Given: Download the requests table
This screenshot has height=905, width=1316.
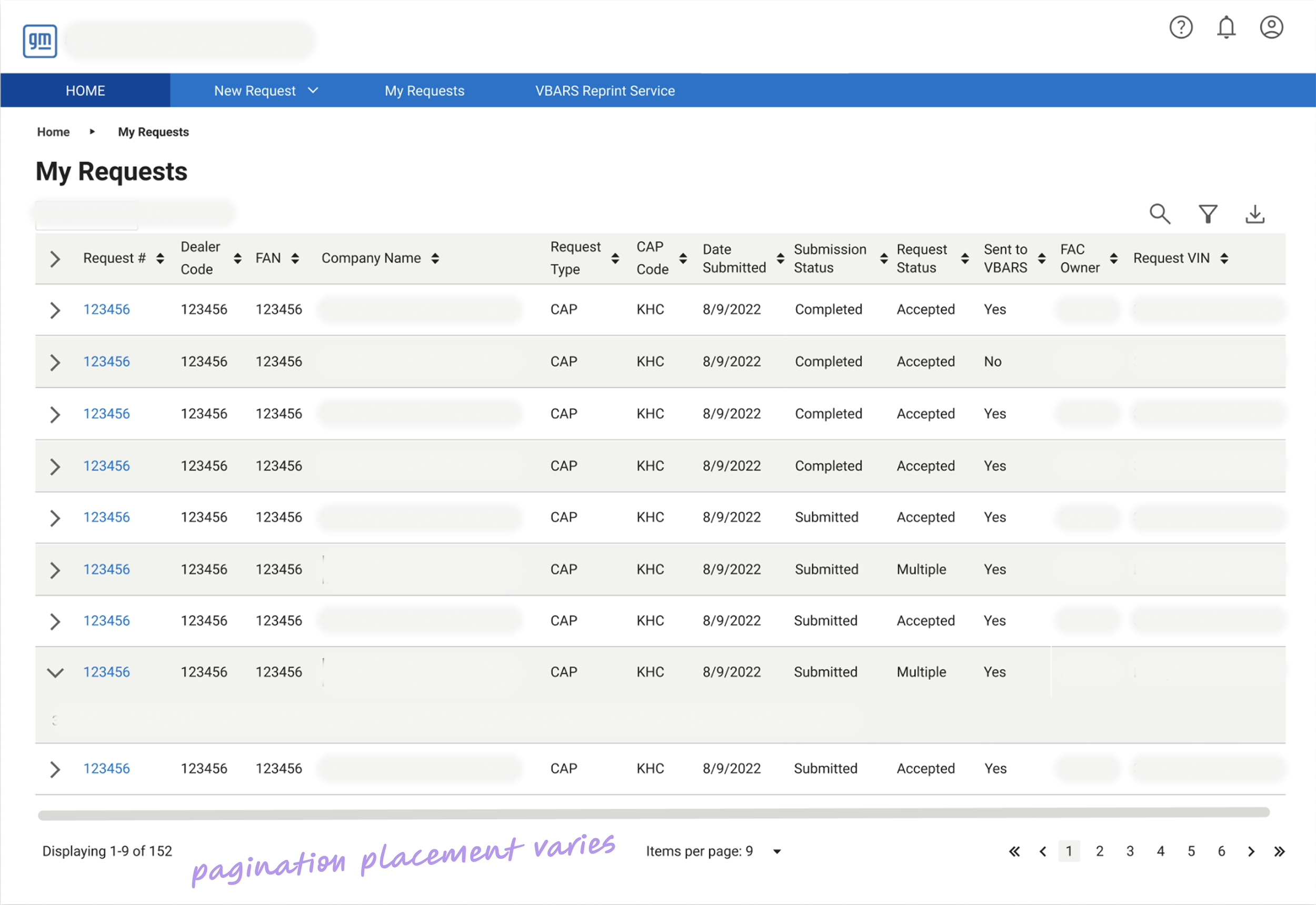Looking at the screenshot, I should [x=1255, y=214].
